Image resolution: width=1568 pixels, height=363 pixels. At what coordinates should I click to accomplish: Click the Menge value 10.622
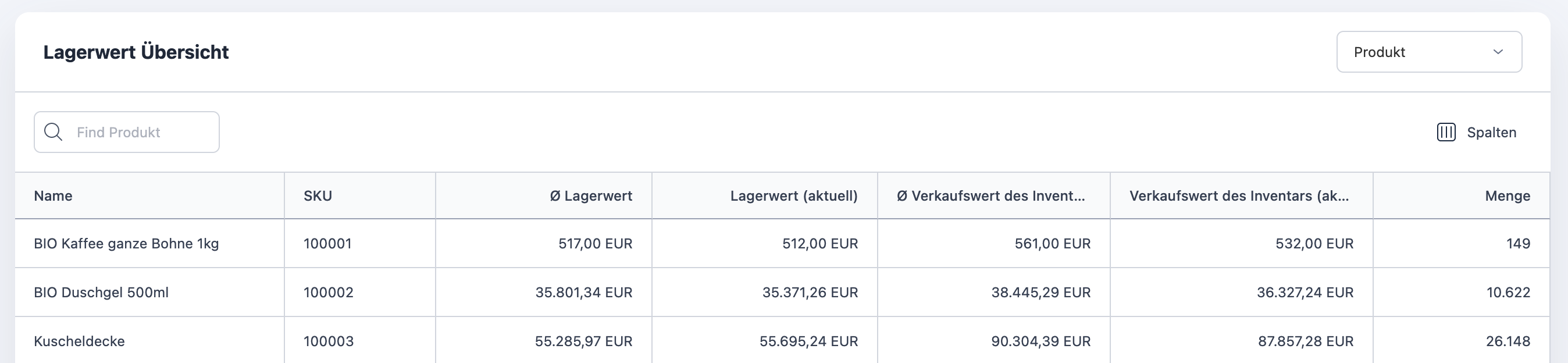point(1508,293)
